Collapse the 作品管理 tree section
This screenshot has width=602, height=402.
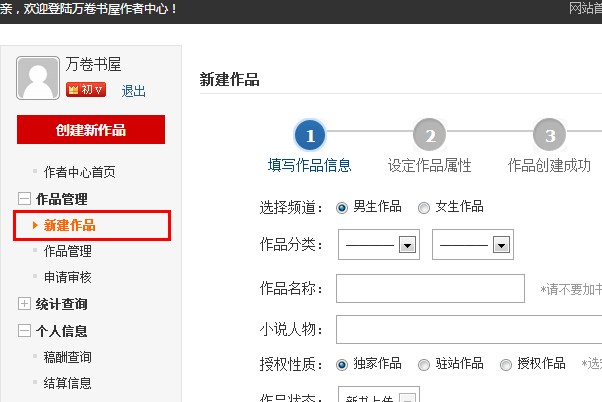pos(25,199)
